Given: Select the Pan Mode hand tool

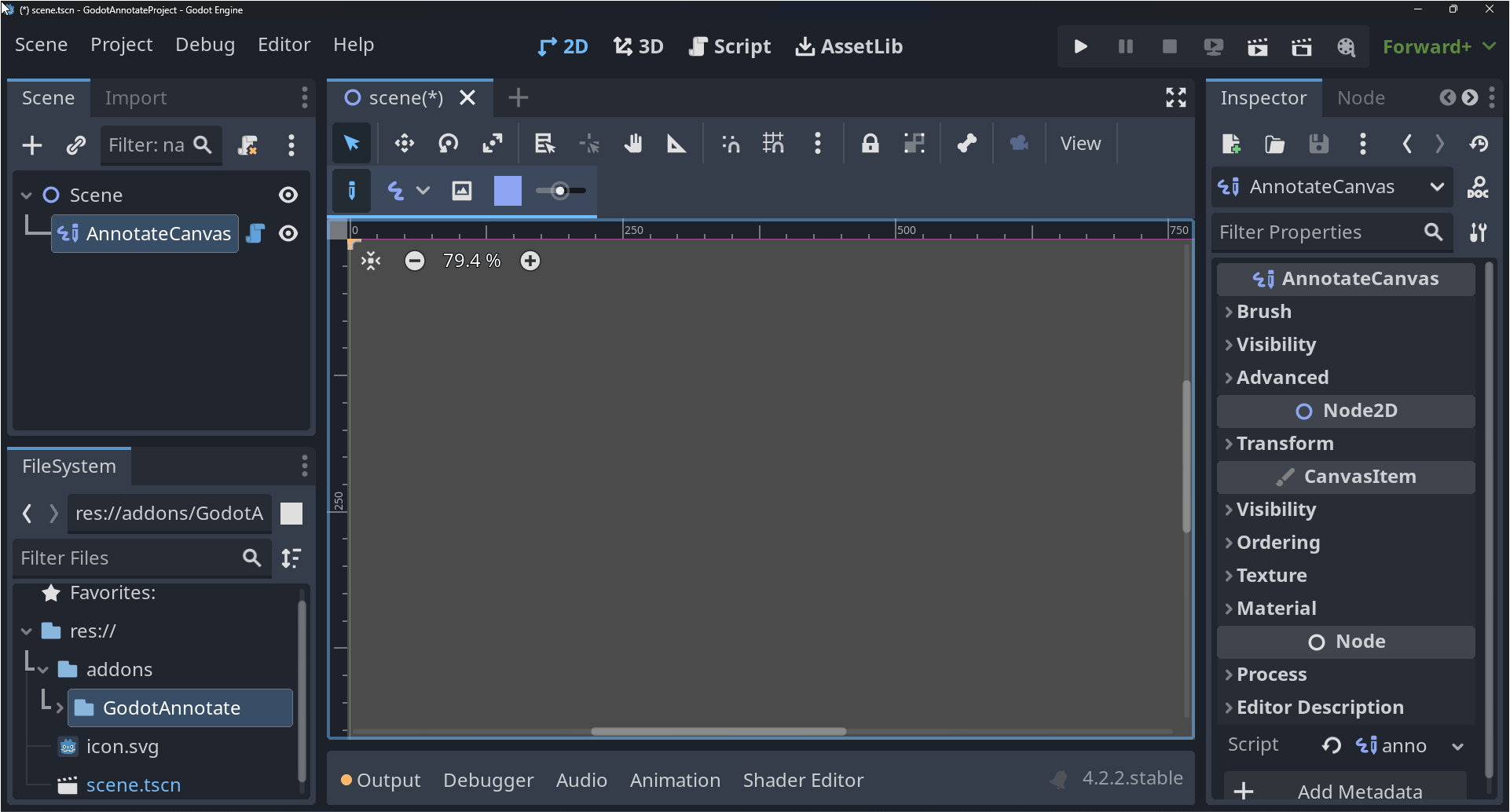Looking at the screenshot, I should click(x=632, y=144).
